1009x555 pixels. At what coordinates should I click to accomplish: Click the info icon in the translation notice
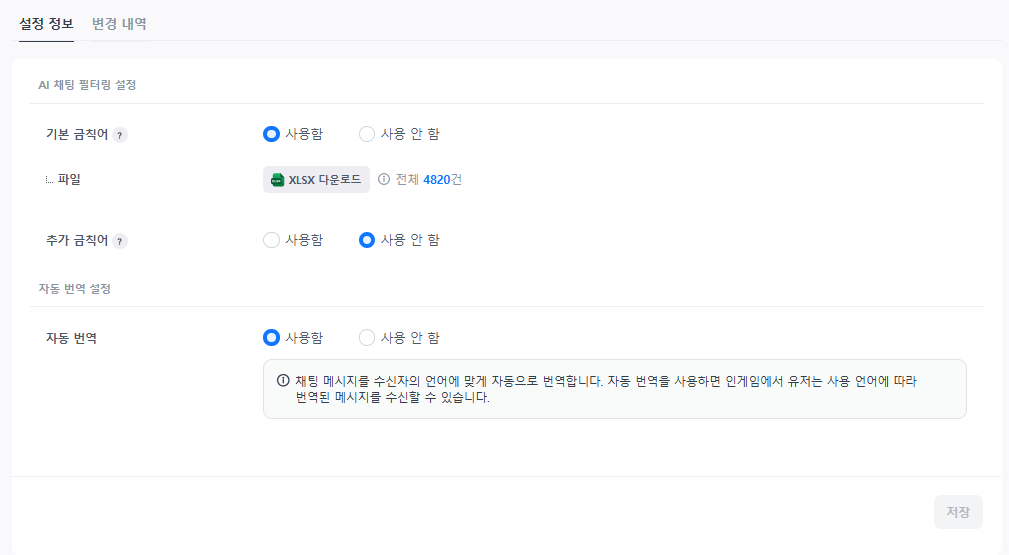(x=283, y=381)
